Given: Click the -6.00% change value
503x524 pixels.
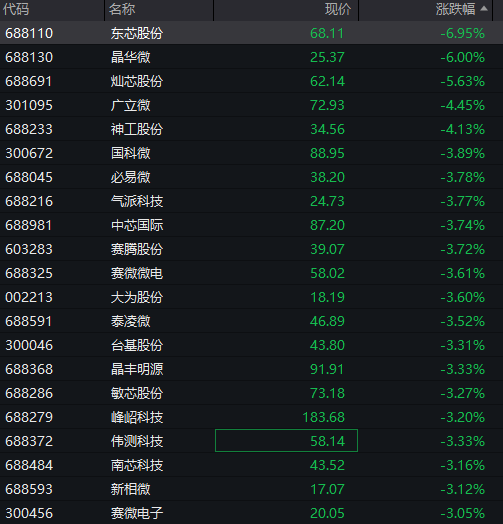Looking at the screenshot, I should tap(462, 57).
